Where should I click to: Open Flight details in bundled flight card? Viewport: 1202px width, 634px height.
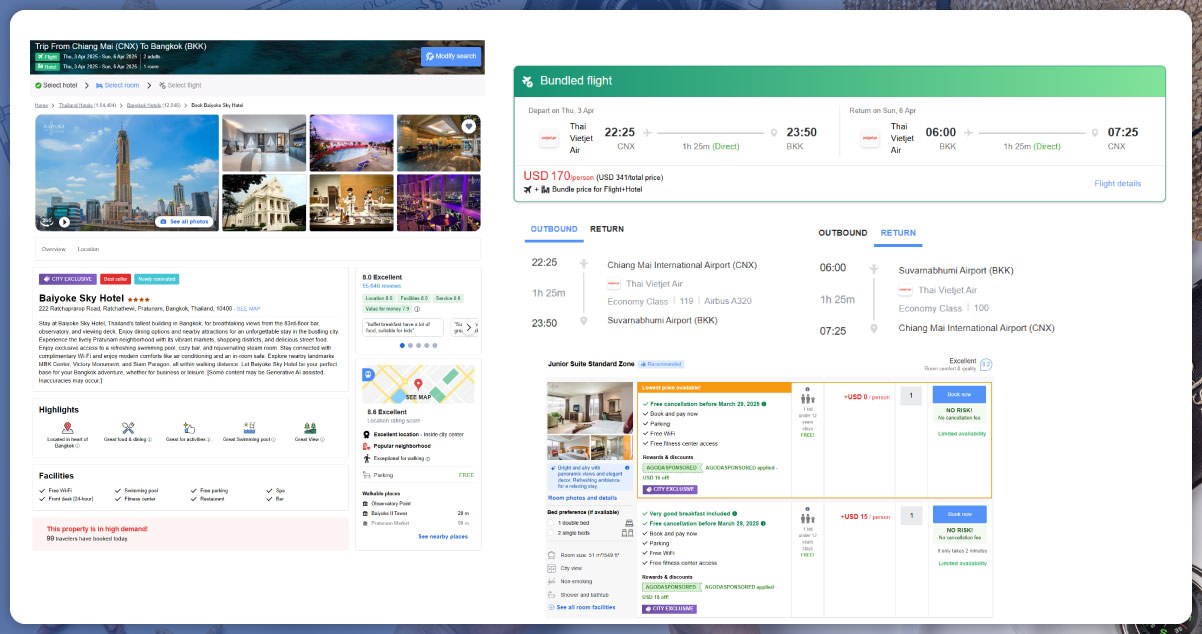[1117, 184]
